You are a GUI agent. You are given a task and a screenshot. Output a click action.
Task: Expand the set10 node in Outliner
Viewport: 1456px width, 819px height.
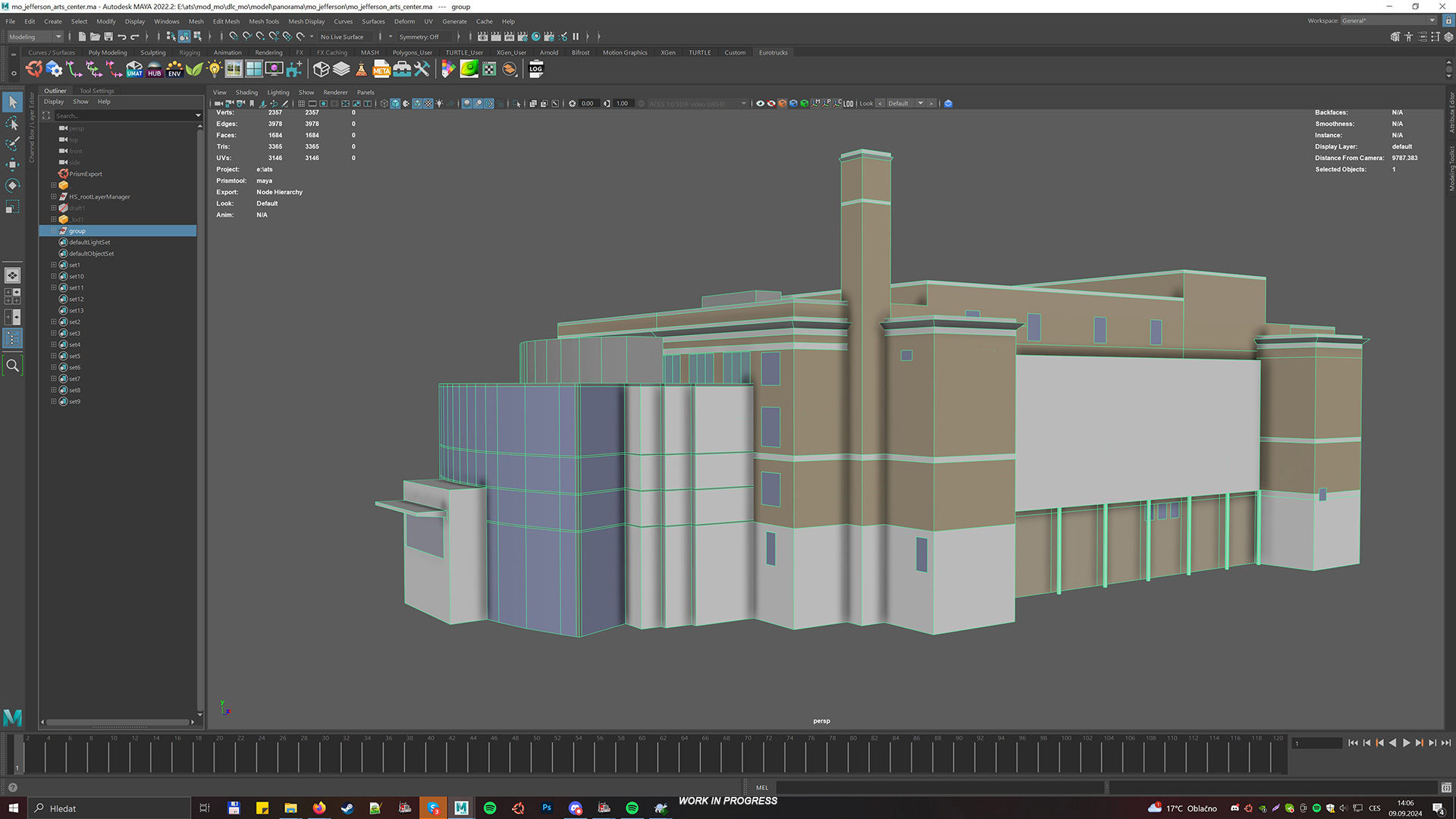click(x=54, y=277)
